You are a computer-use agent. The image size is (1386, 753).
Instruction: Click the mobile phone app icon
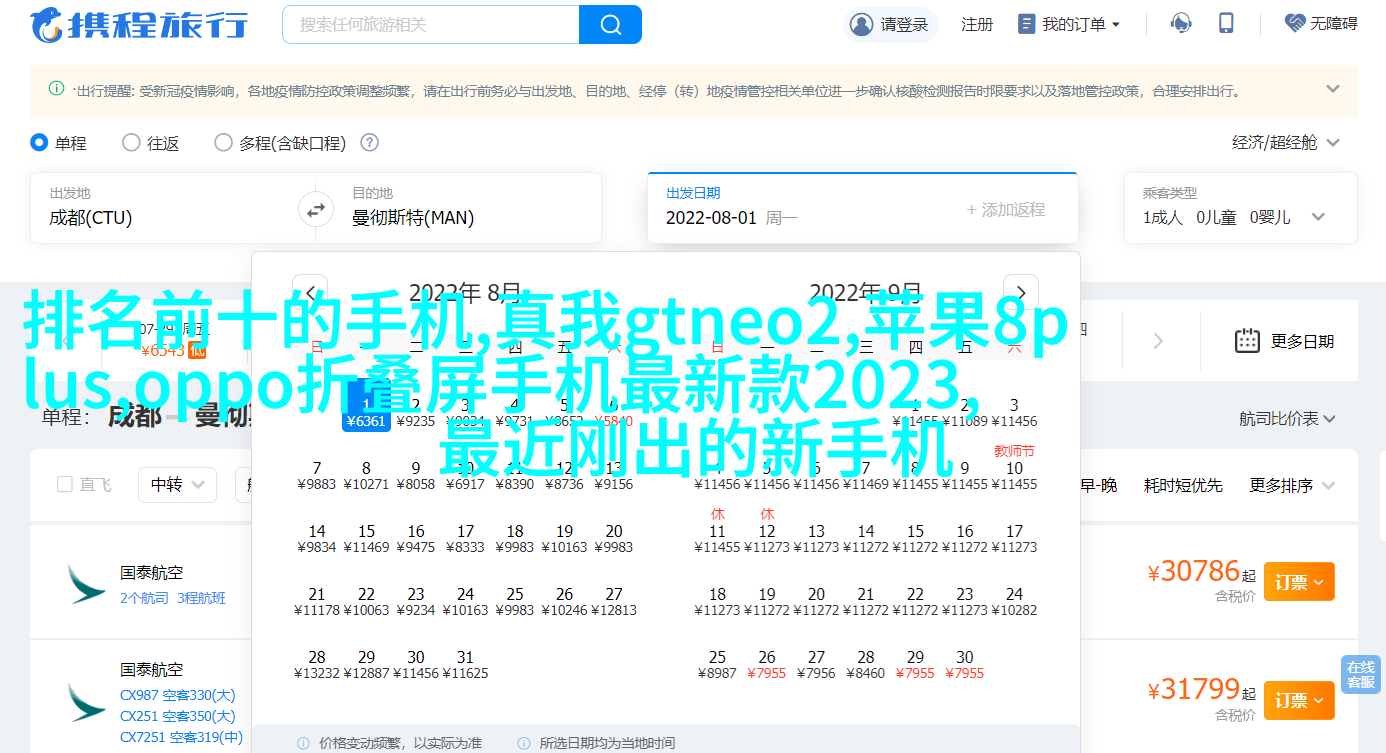click(1227, 24)
